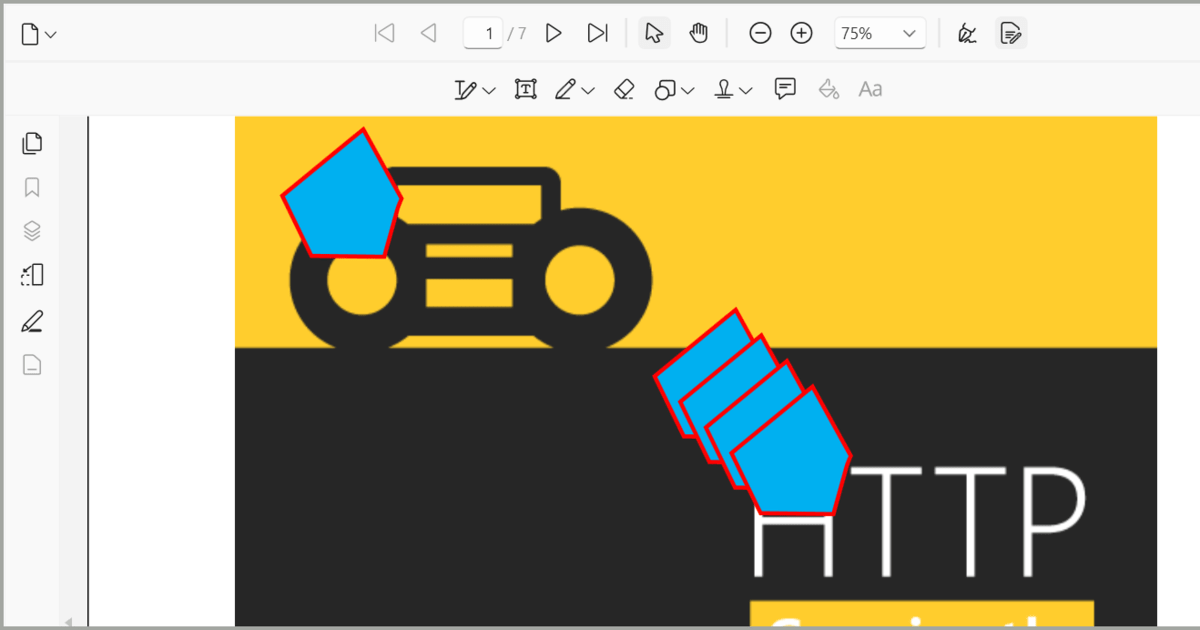This screenshot has width=1200, height=630.
Task: Select the Text box annotation tool
Action: [524, 89]
